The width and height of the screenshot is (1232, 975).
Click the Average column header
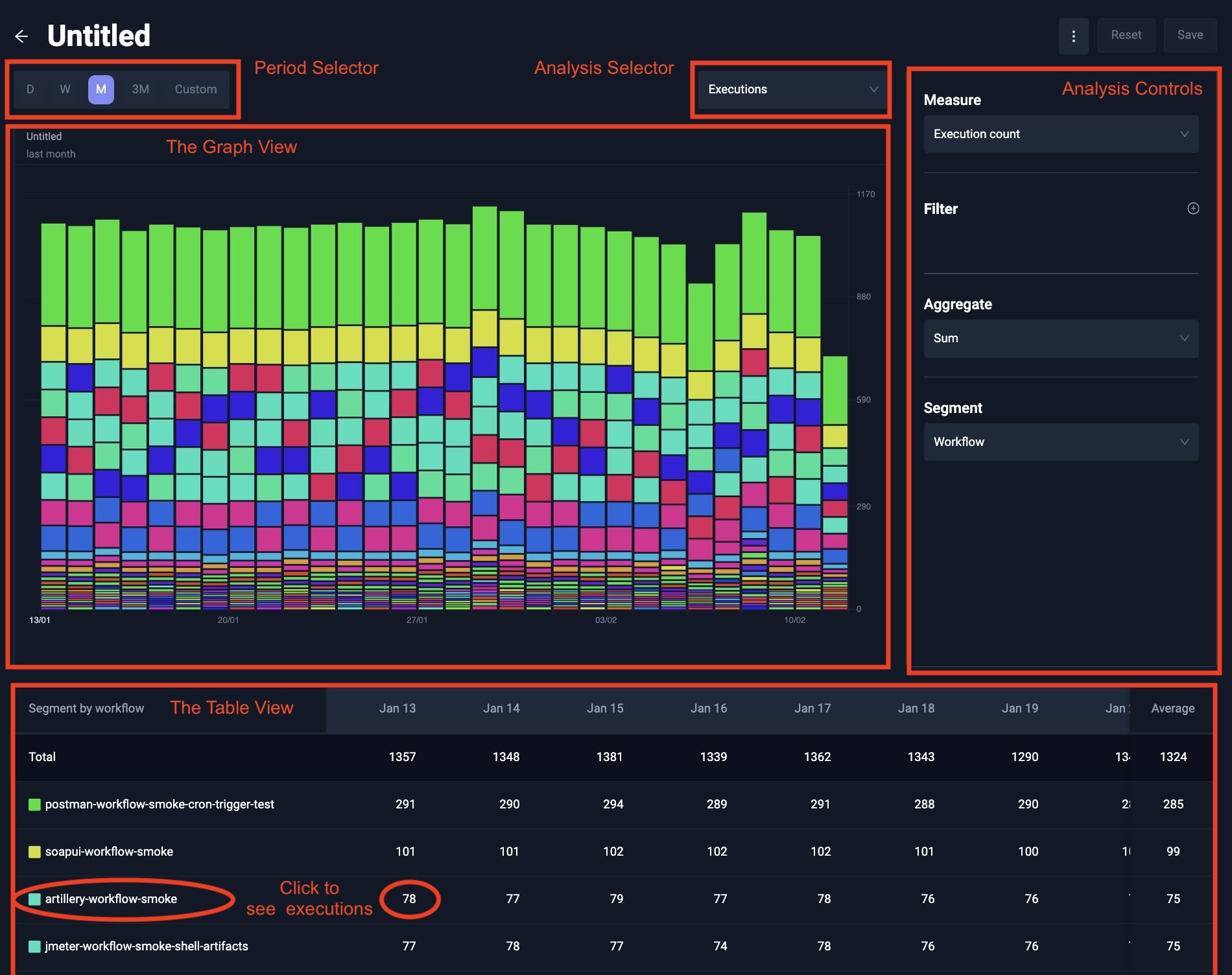coord(1172,709)
